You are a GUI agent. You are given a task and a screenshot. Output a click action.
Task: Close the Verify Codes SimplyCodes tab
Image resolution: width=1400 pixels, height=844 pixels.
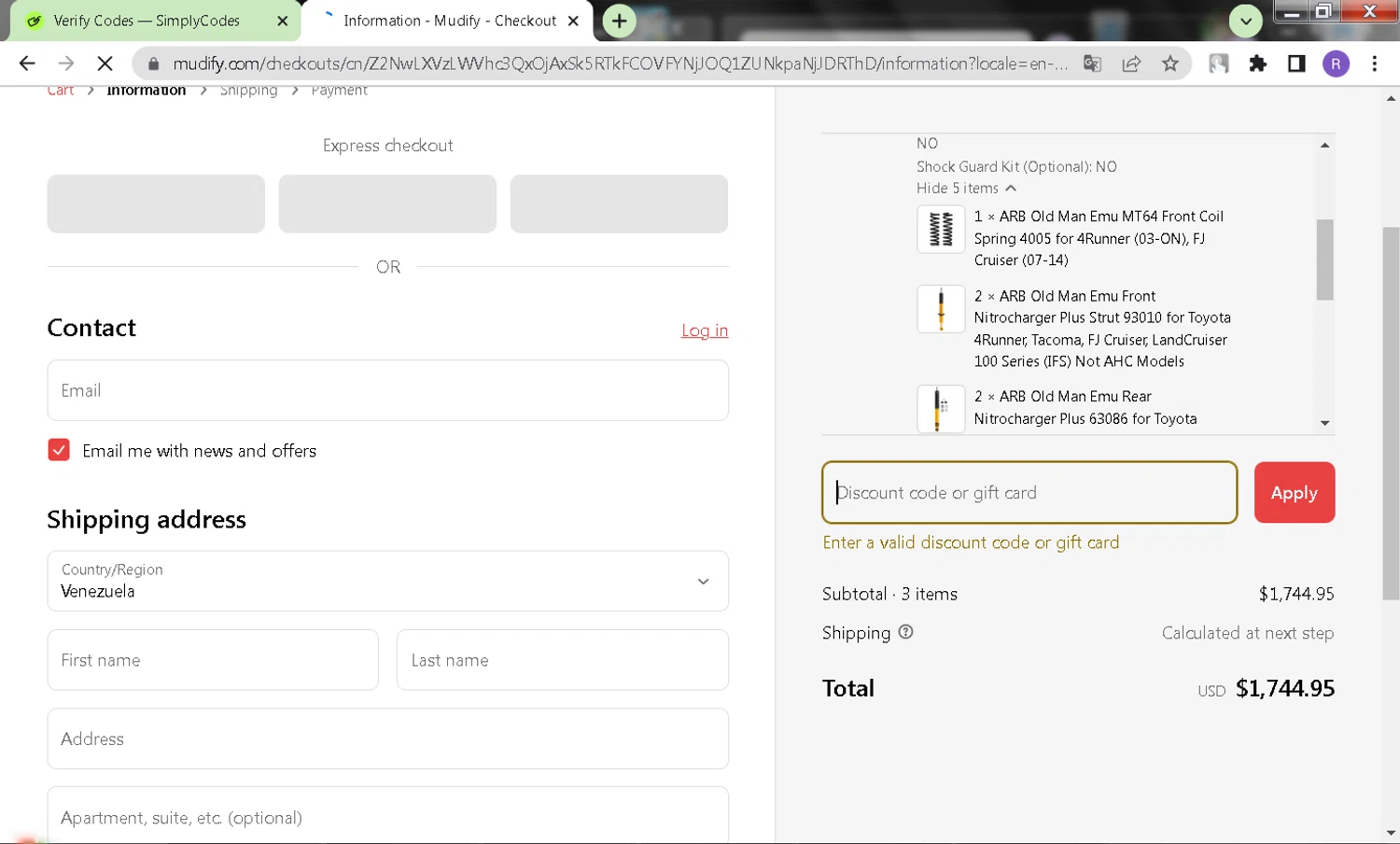[x=282, y=21]
